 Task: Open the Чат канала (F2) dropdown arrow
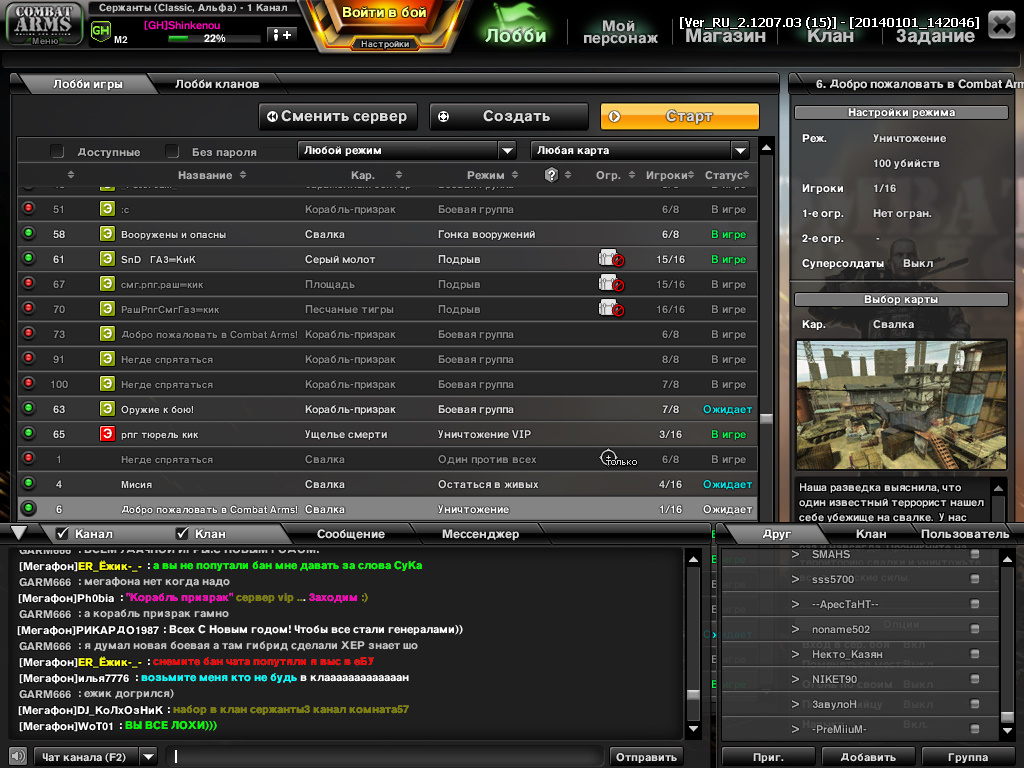149,757
